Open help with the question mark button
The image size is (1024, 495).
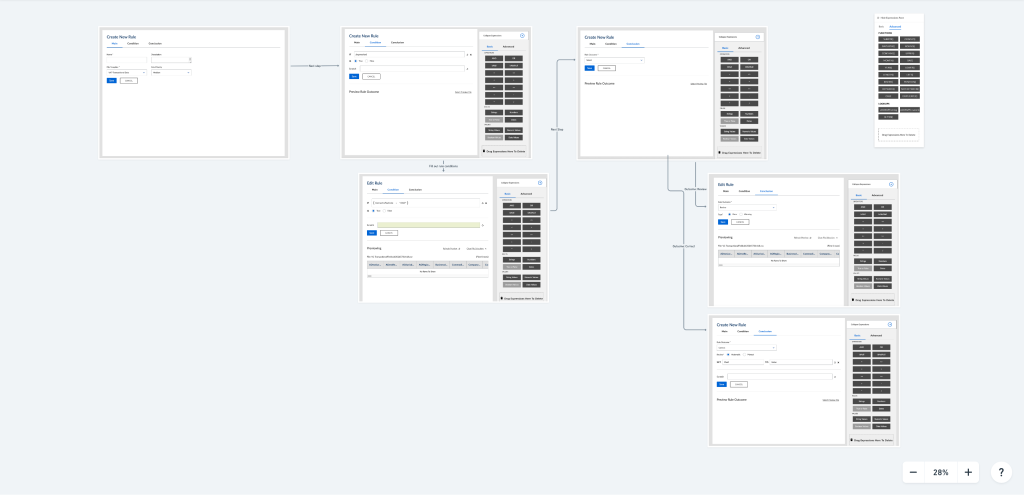pos(1002,472)
